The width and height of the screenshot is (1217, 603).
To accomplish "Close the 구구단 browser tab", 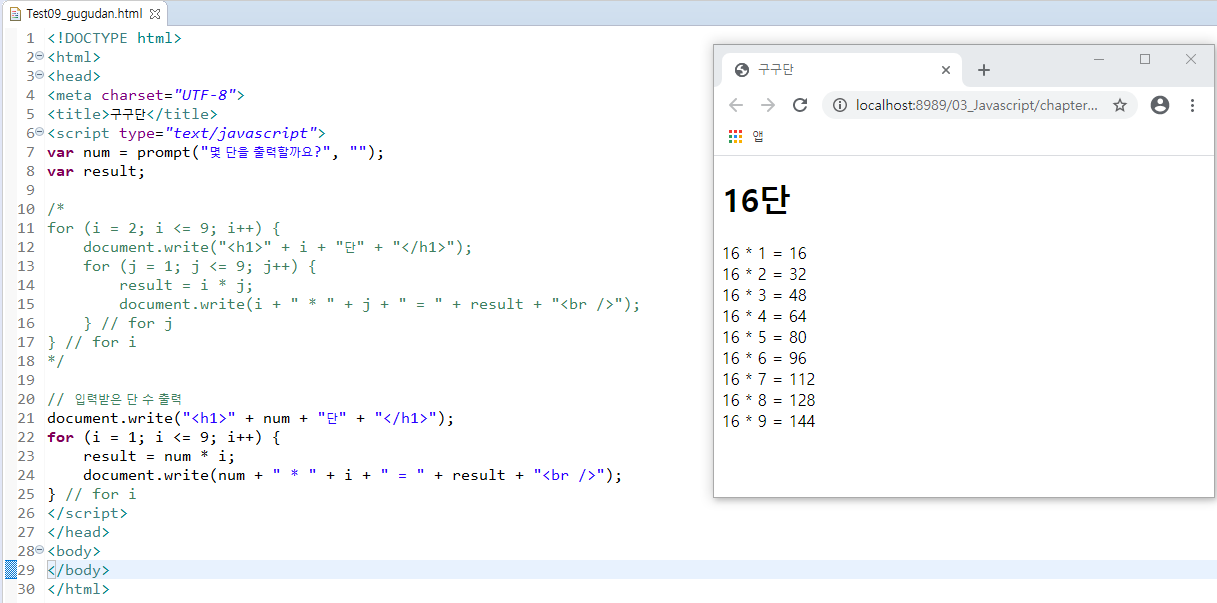I will [945, 70].
